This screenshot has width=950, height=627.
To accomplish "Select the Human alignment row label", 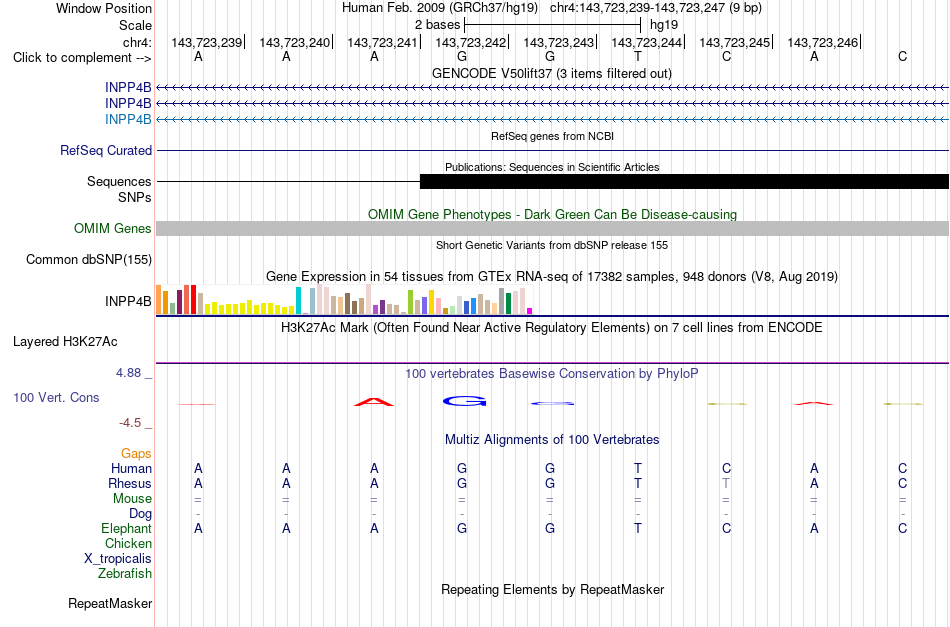I will point(131,468).
